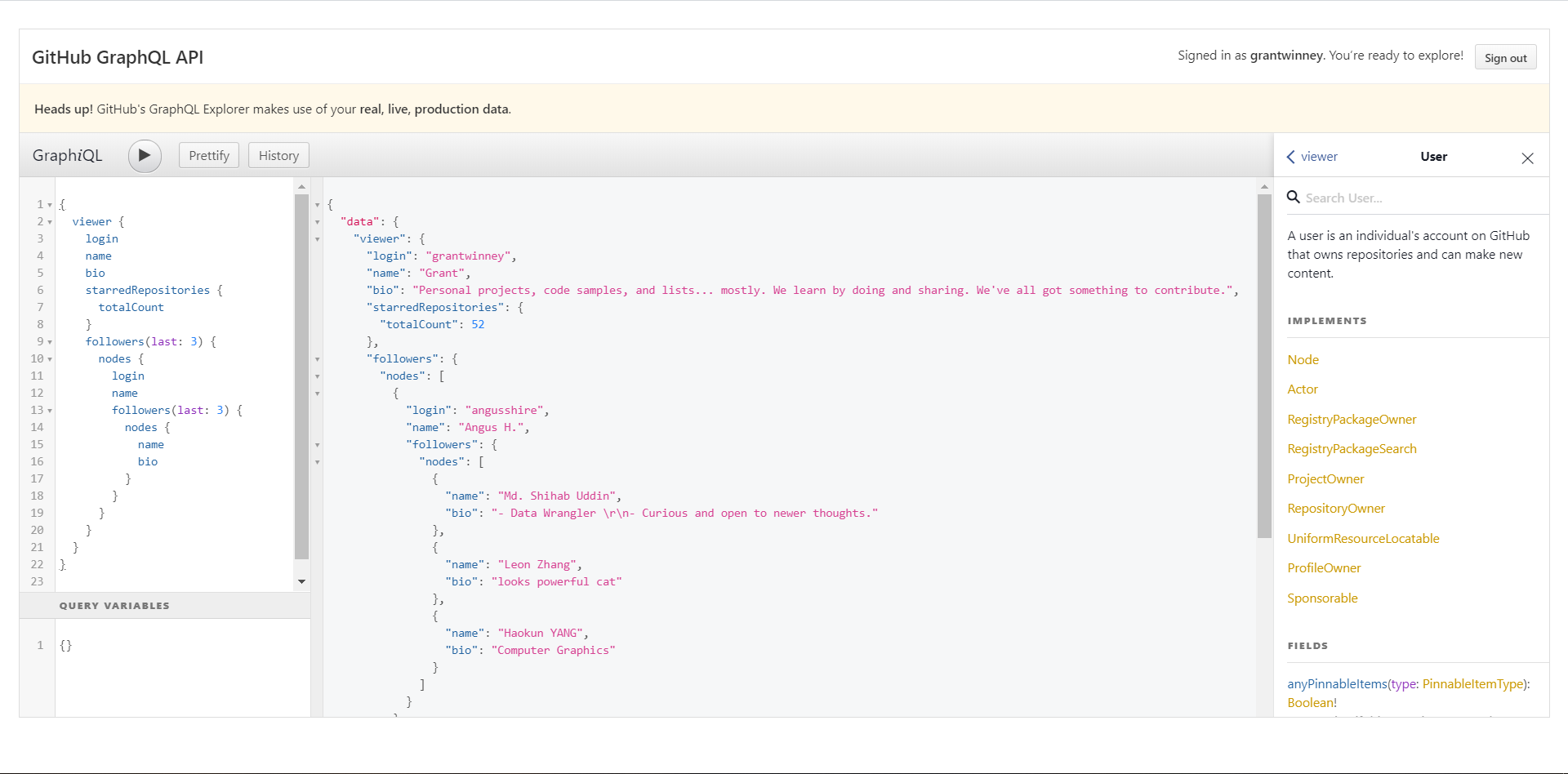Open the RepositoryOwner interface link

coord(1336,509)
